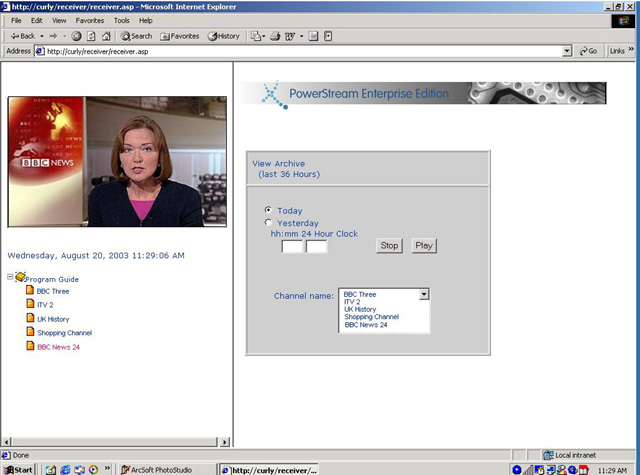Open the Edit menu

click(x=36, y=20)
